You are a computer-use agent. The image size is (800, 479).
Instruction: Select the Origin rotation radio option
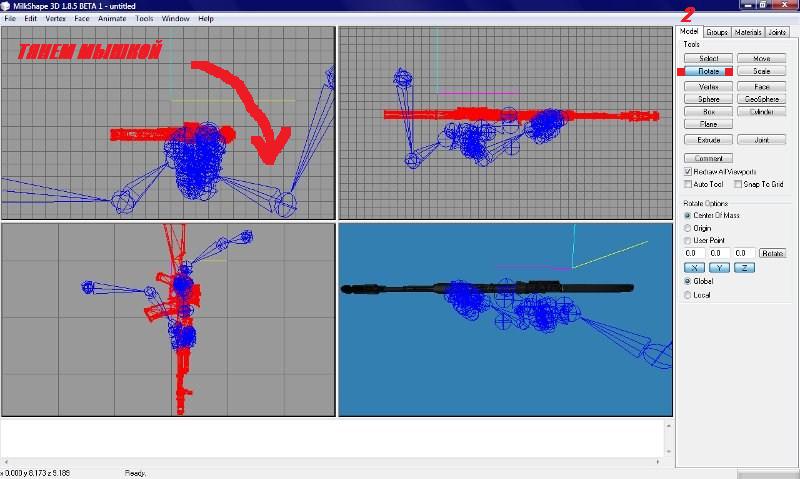coord(687,228)
